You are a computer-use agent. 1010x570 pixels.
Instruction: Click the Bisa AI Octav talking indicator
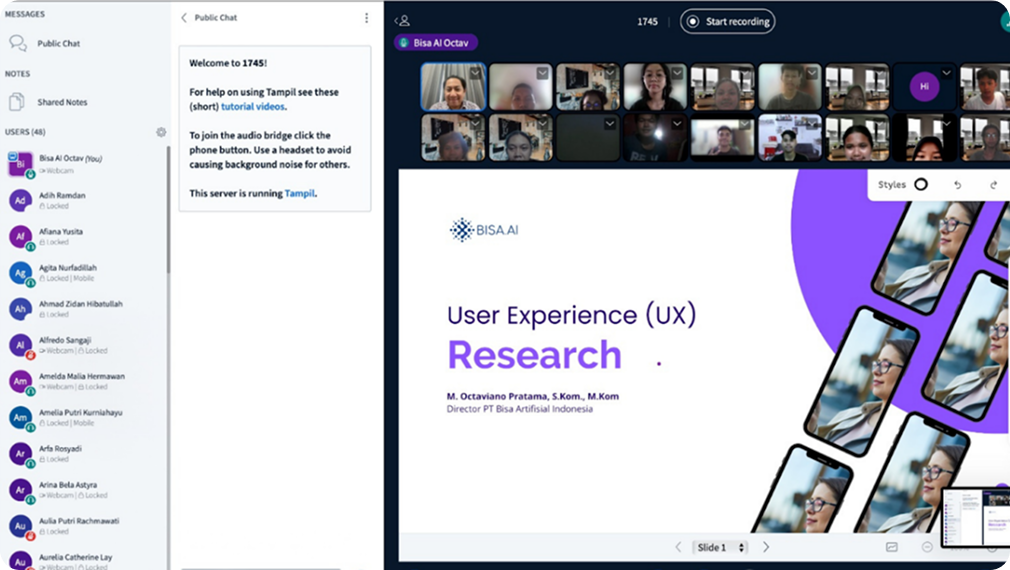point(436,43)
